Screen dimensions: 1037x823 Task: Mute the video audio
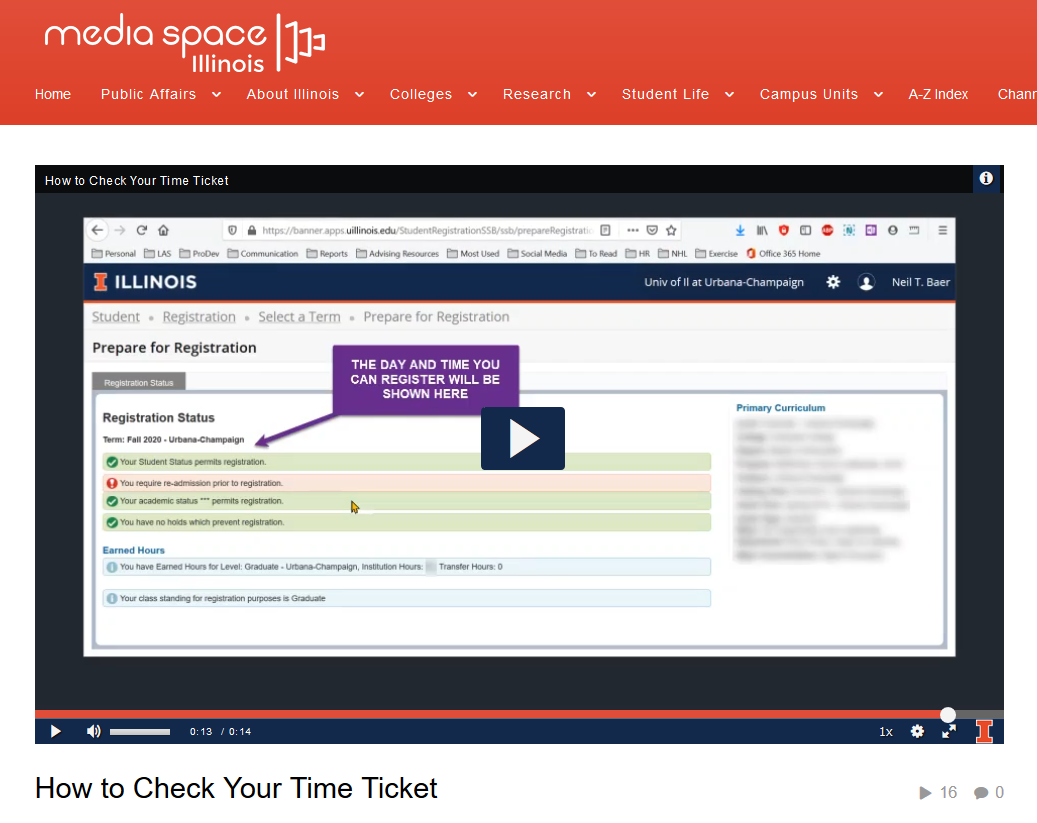point(93,731)
